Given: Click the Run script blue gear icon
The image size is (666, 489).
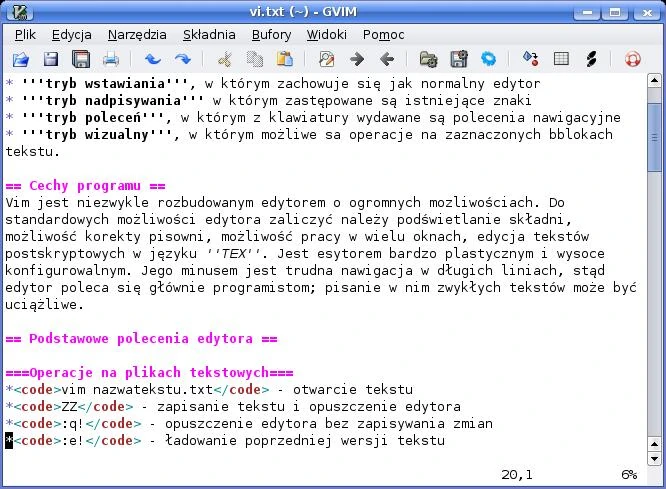Looking at the screenshot, I should pyautogui.click(x=488, y=59).
